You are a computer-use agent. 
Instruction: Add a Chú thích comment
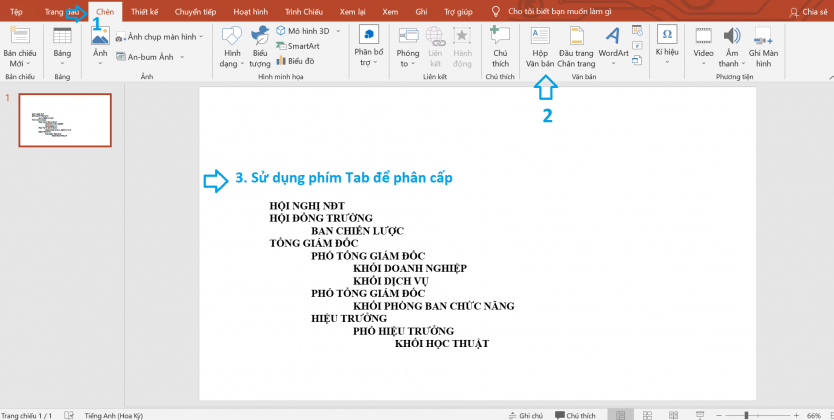[500, 46]
